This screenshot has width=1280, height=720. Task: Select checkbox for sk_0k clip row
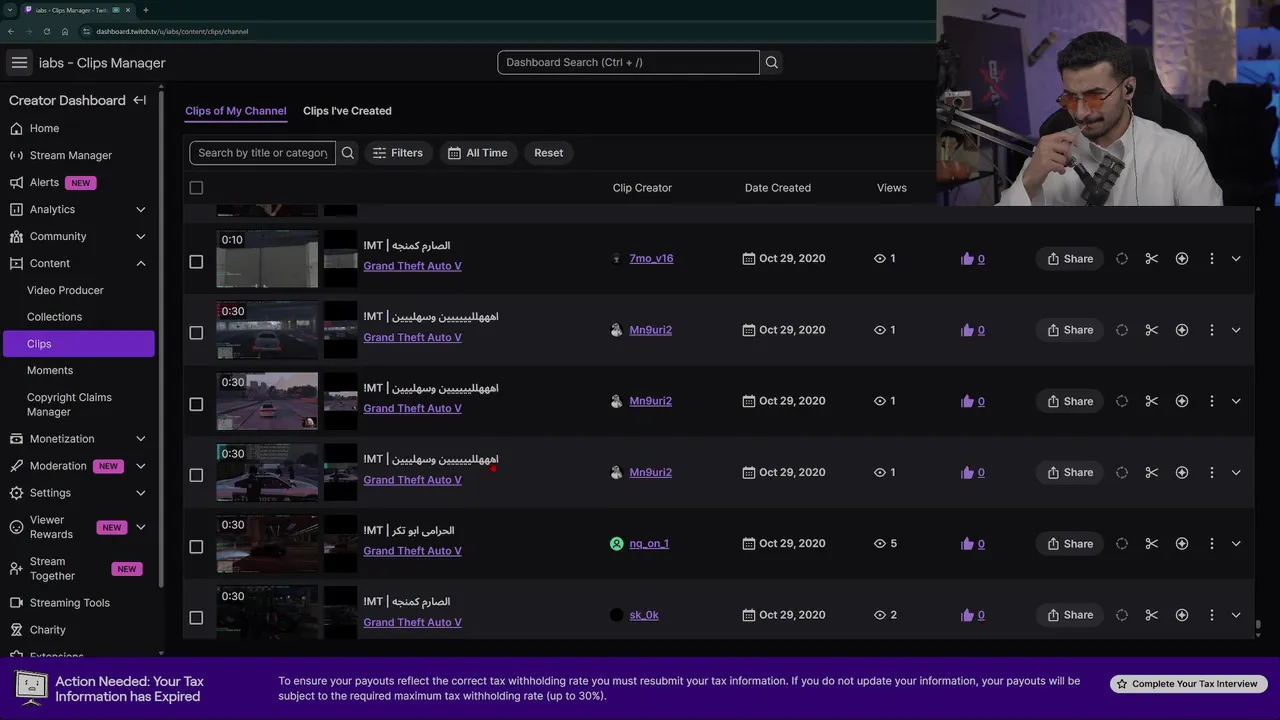tap(196, 618)
